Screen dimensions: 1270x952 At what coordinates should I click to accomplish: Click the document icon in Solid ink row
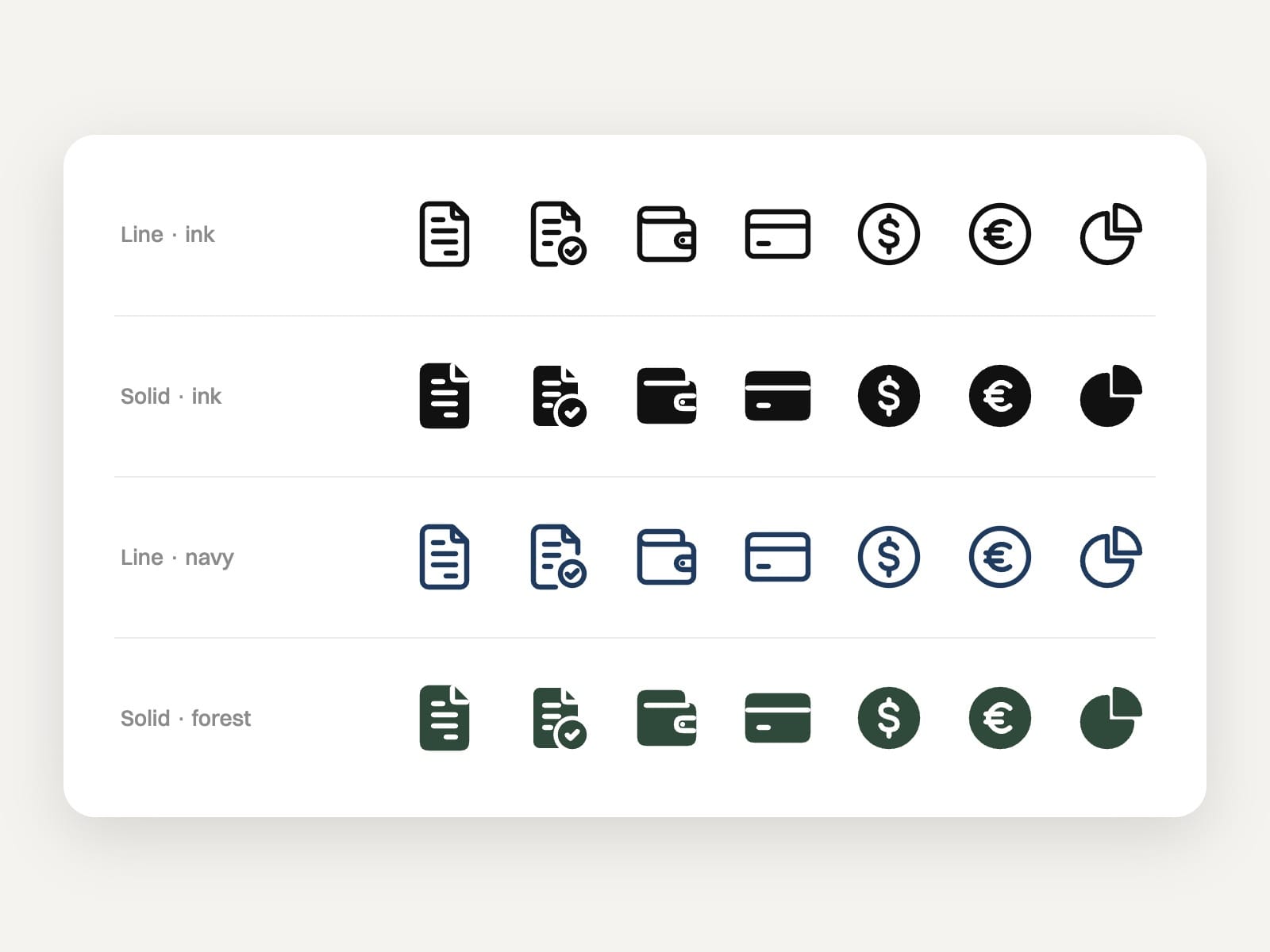pyautogui.click(x=444, y=396)
